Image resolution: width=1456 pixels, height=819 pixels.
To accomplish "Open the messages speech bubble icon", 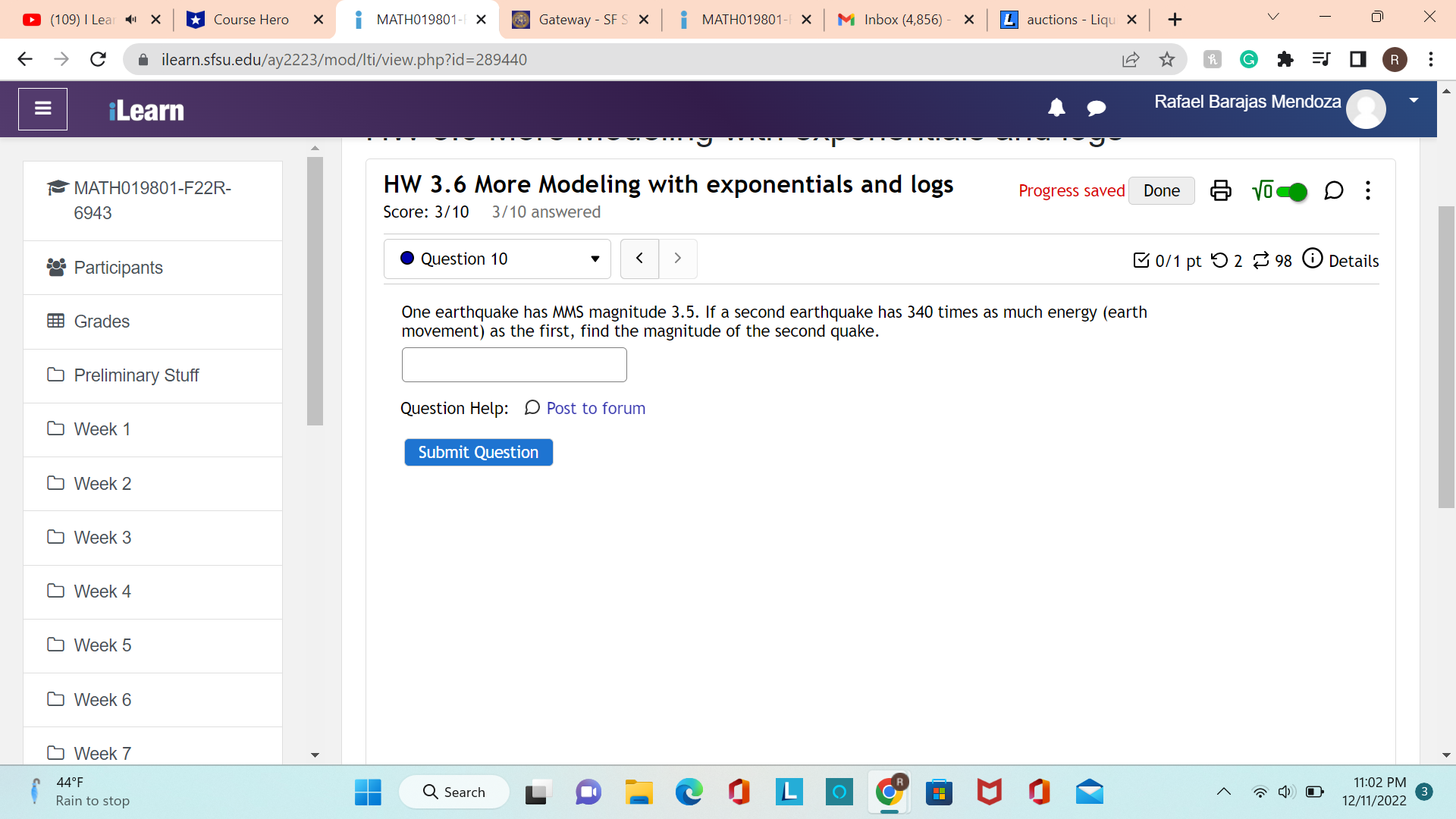I will point(1333,190).
